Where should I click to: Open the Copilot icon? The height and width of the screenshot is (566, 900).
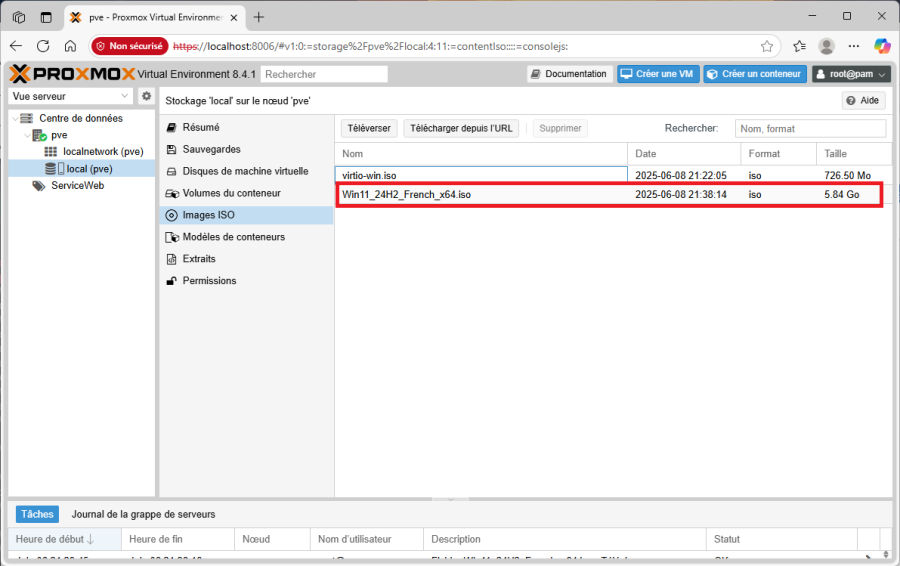coord(882,46)
